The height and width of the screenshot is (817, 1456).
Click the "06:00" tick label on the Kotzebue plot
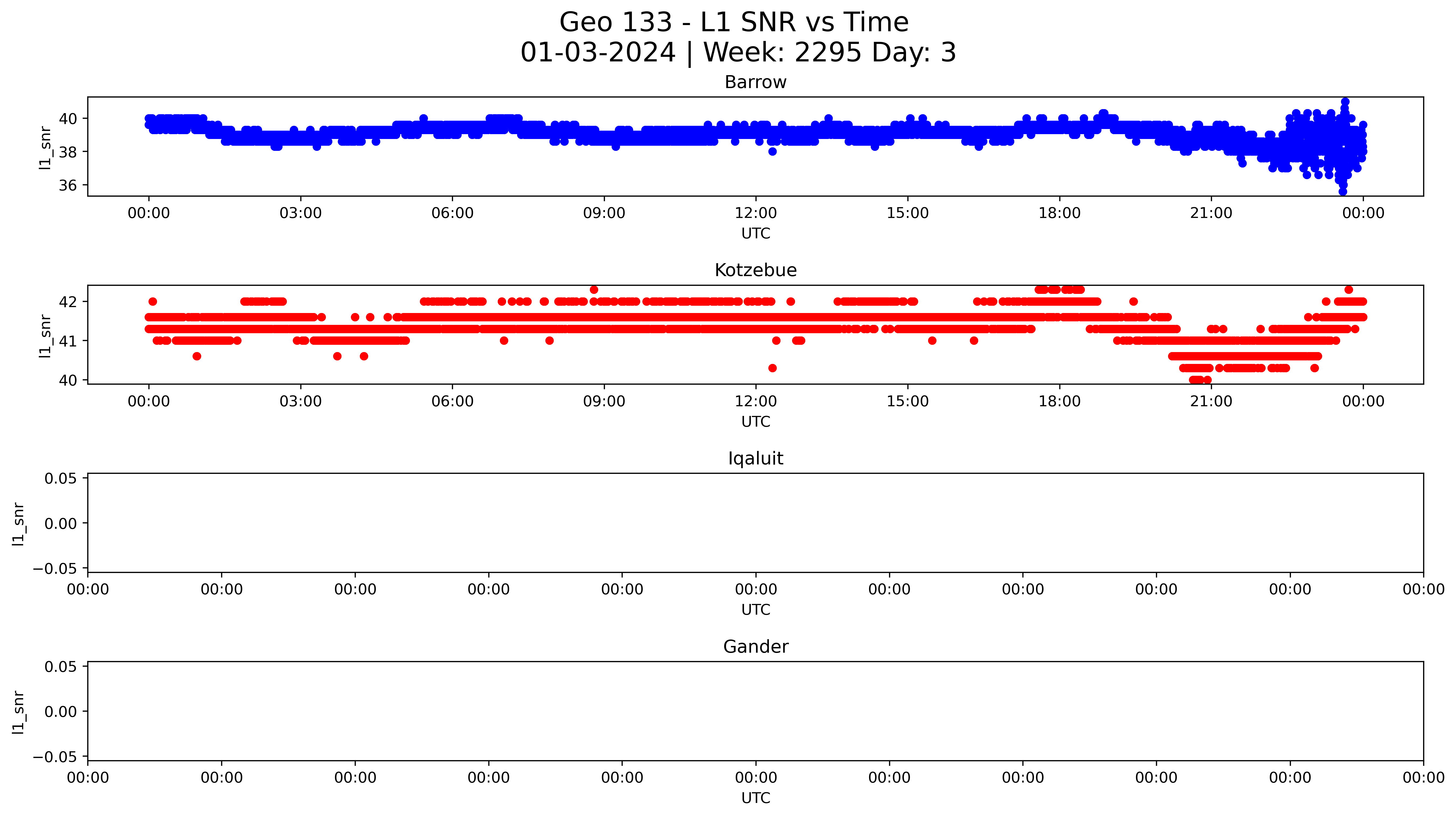[452, 401]
